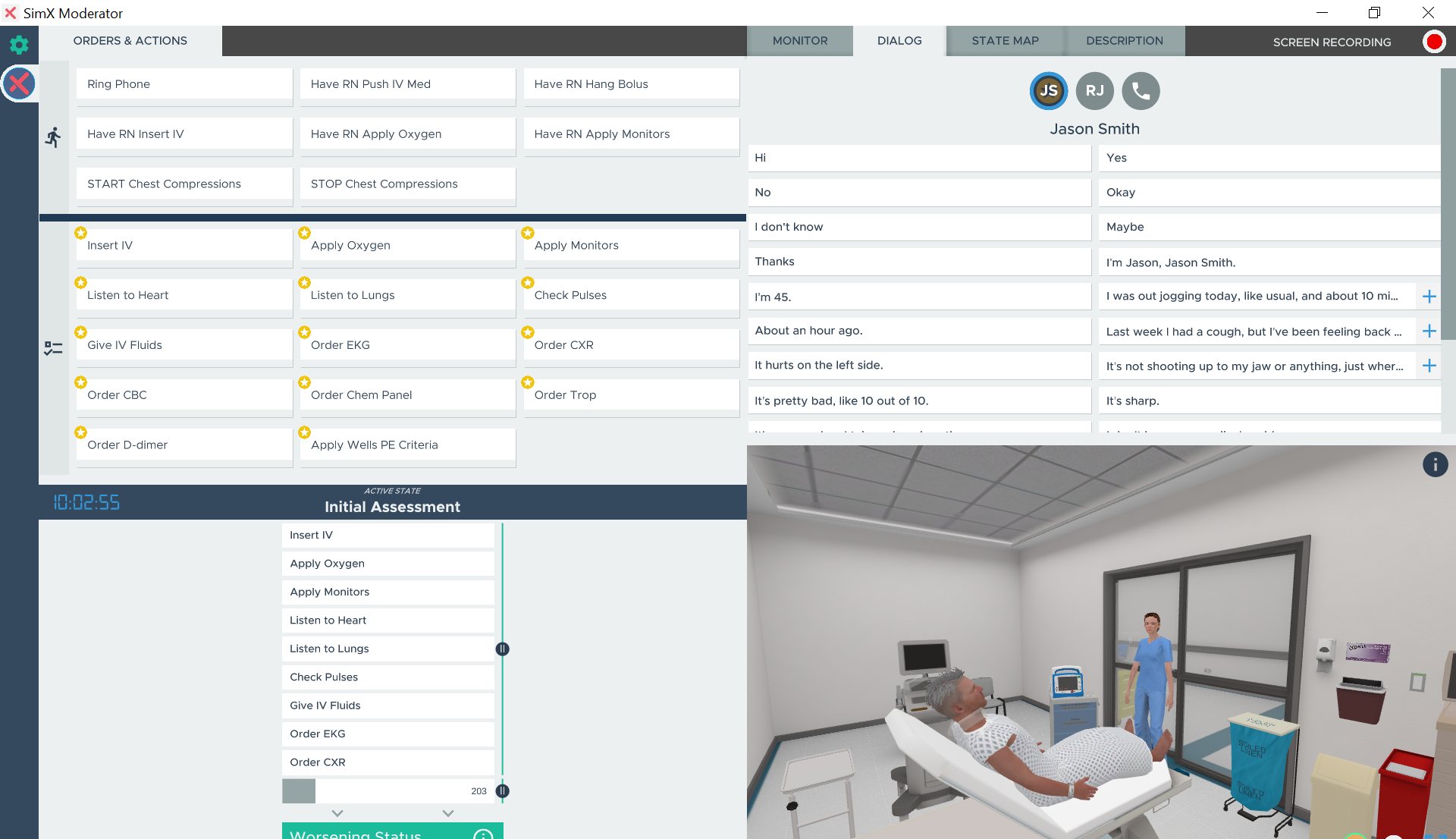Open the phone dialog icon
Screen dimensions: 1456x839
1141,91
